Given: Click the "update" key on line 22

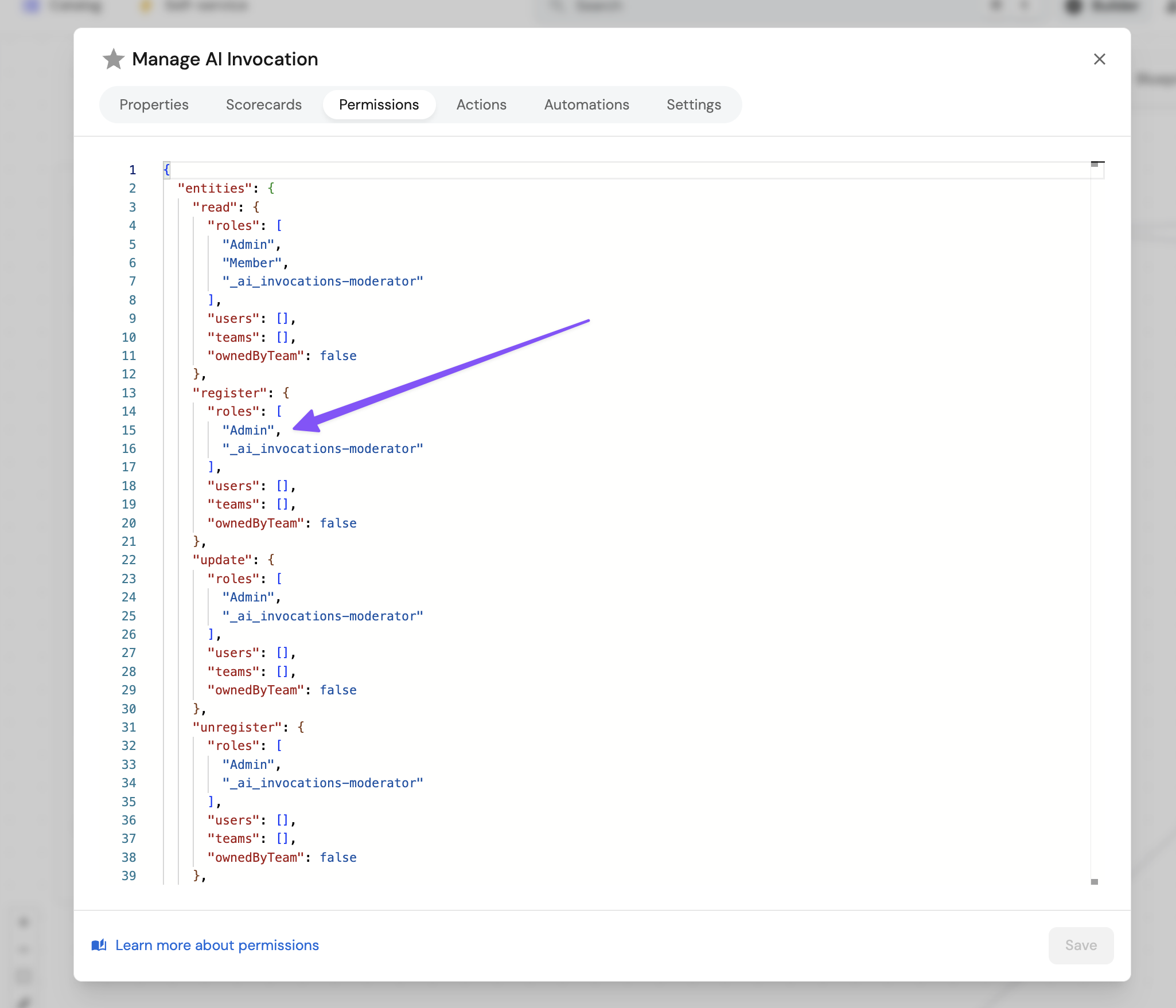Looking at the screenshot, I should pyautogui.click(x=222, y=560).
